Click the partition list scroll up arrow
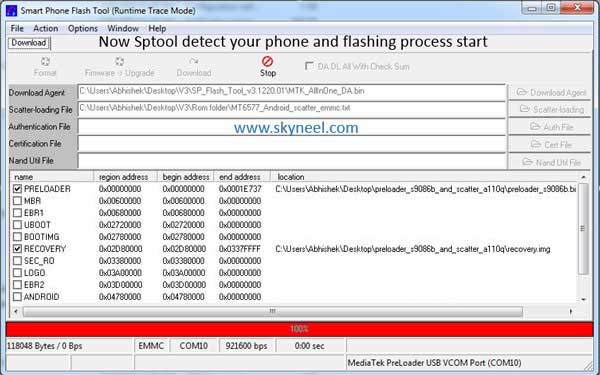 584,177
